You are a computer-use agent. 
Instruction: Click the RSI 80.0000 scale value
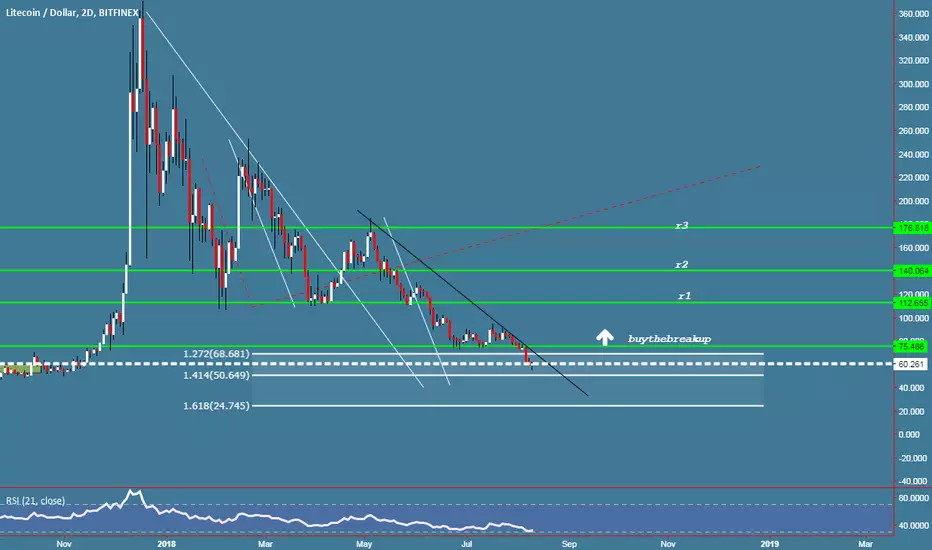click(913, 498)
